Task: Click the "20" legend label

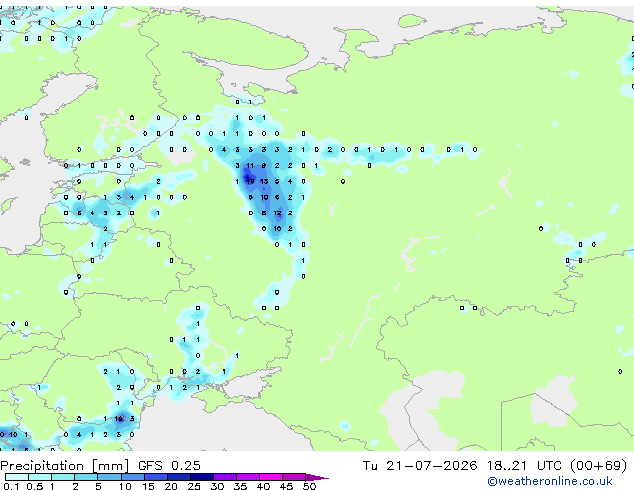Action: (x=171, y=486)
